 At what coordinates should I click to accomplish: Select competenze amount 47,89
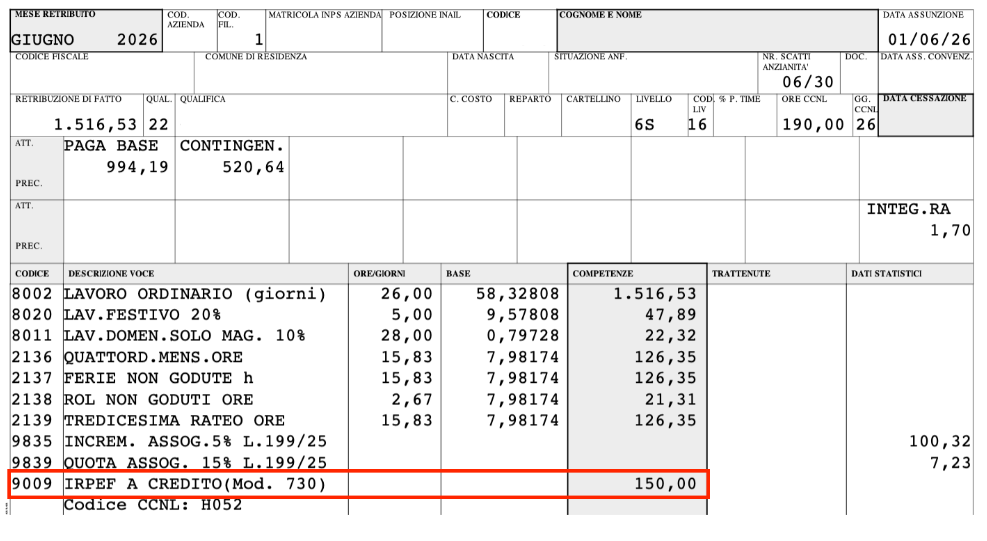pyautogui.click(x=670, y=315)
